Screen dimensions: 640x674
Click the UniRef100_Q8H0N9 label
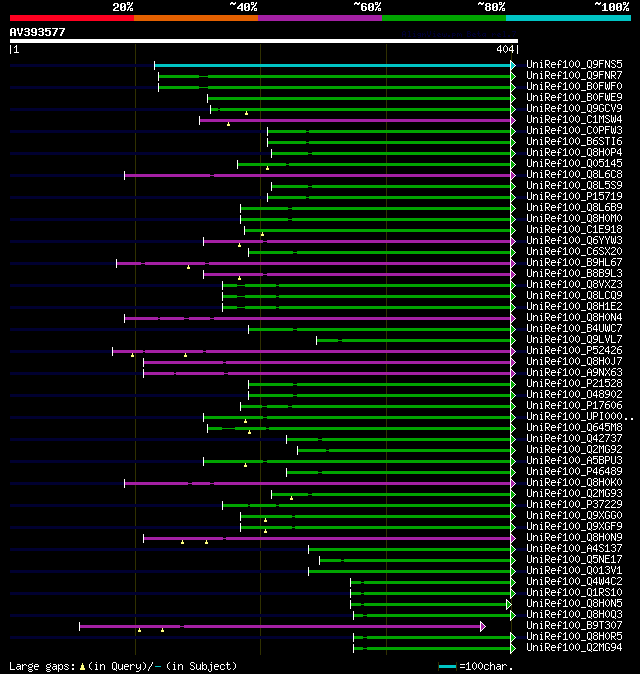[574, 538]
